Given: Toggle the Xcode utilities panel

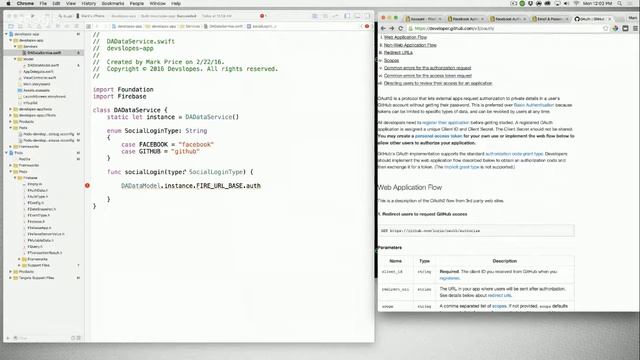Looking at the screenshot, I should point(367,16).
